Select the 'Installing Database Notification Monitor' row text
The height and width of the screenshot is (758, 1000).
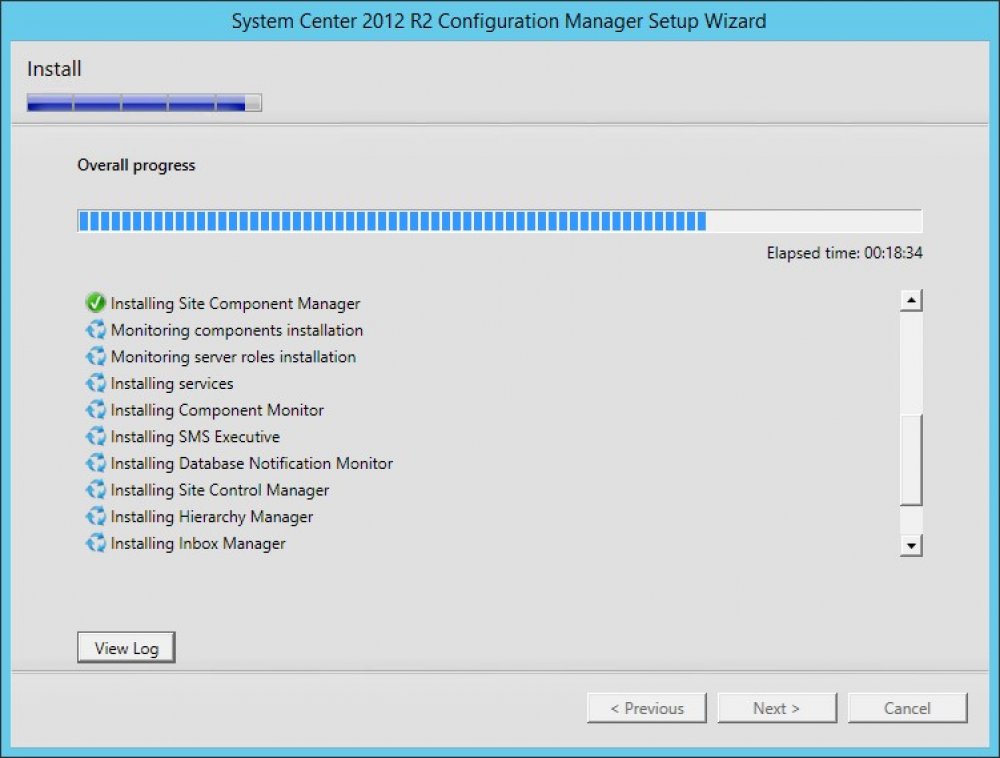(252, 463)
